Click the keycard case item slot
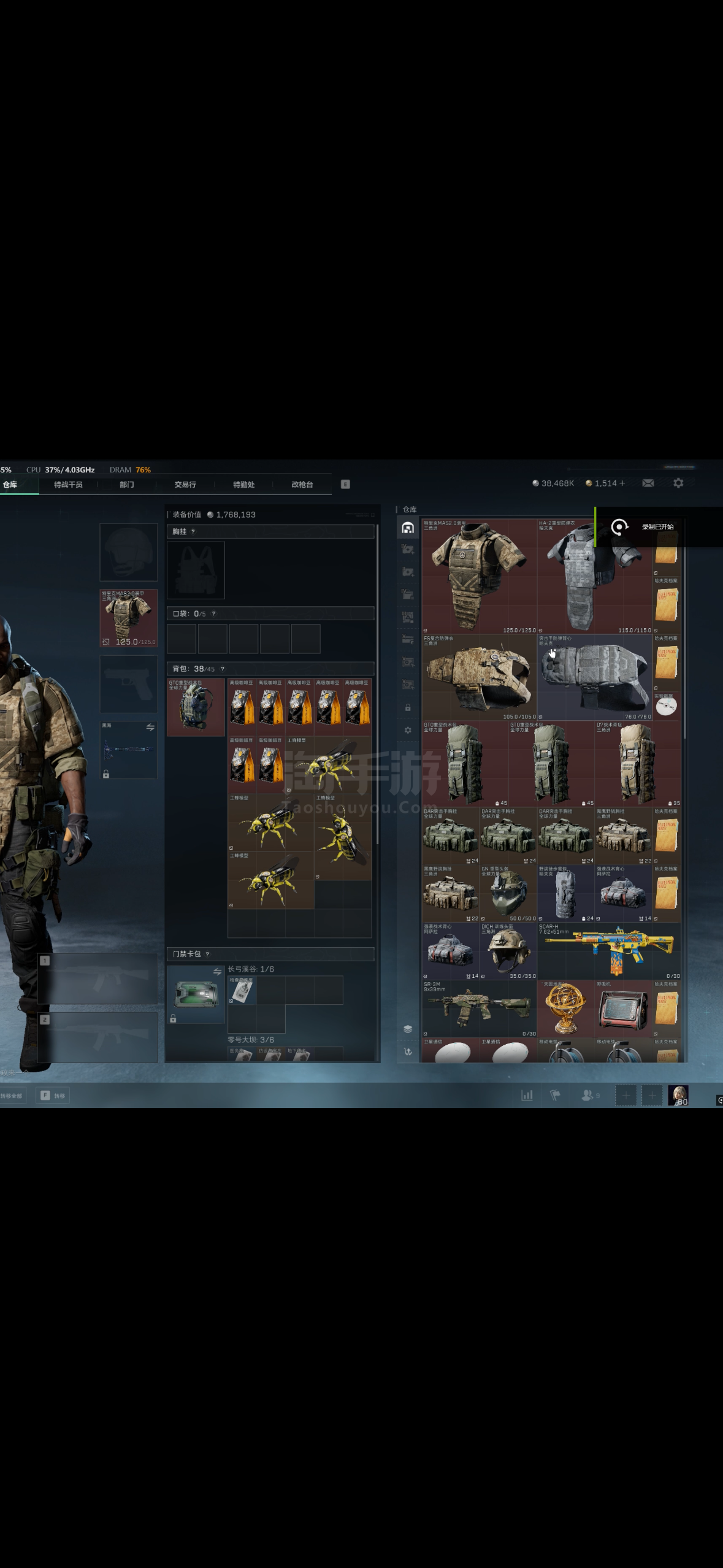Screen dimensions: 723x1568 tap(196, 994)
